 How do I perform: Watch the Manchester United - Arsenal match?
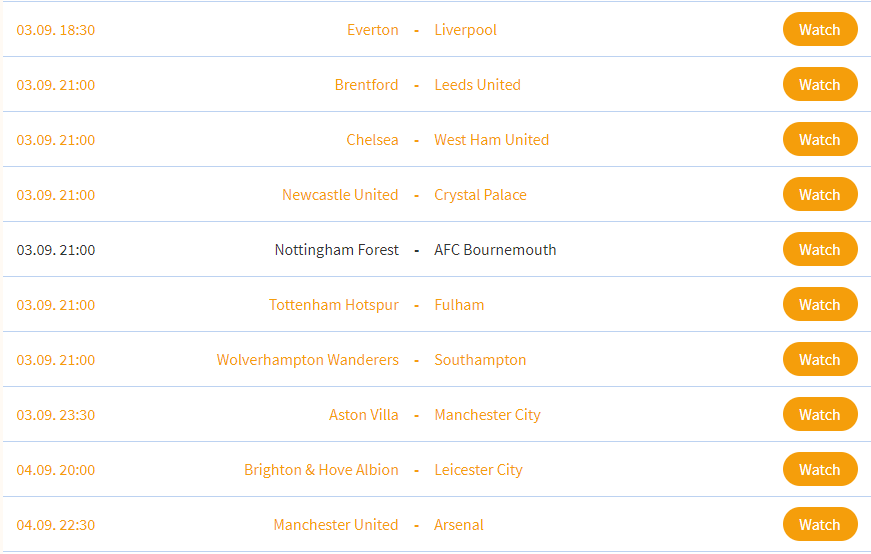(x=819, y=525)
